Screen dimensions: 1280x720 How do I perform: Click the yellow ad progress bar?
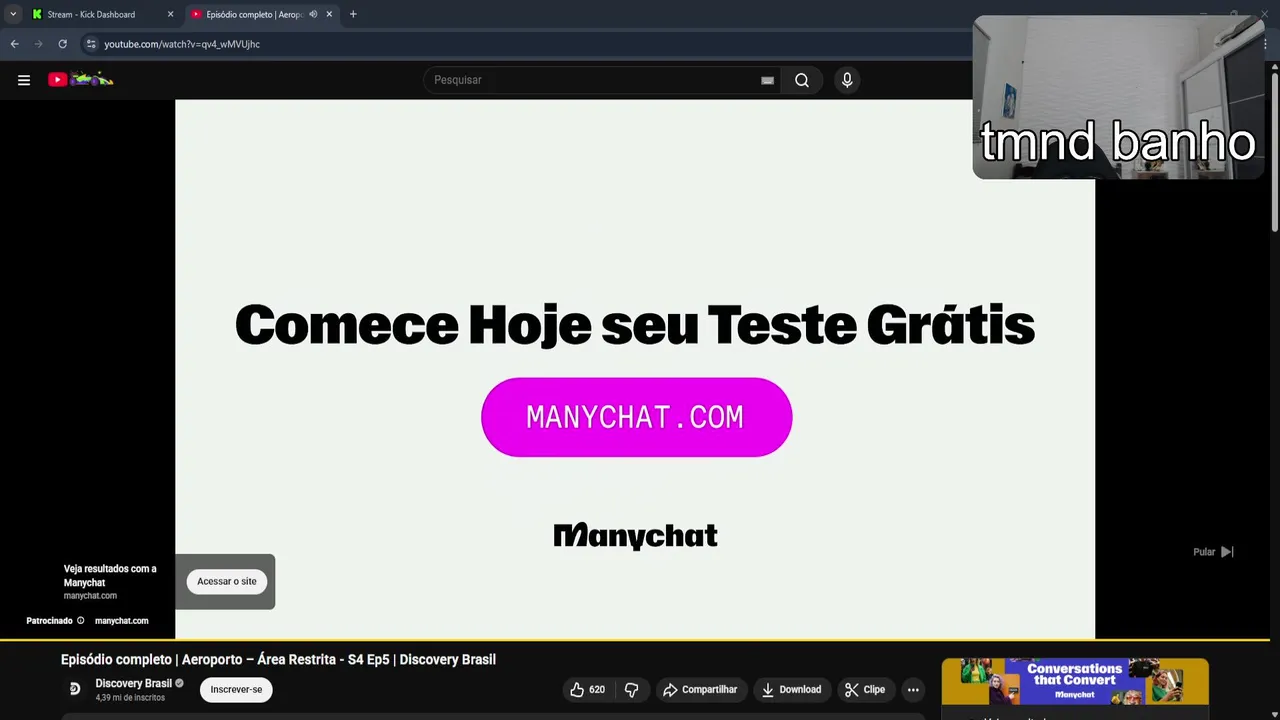(x=635, y=639)
